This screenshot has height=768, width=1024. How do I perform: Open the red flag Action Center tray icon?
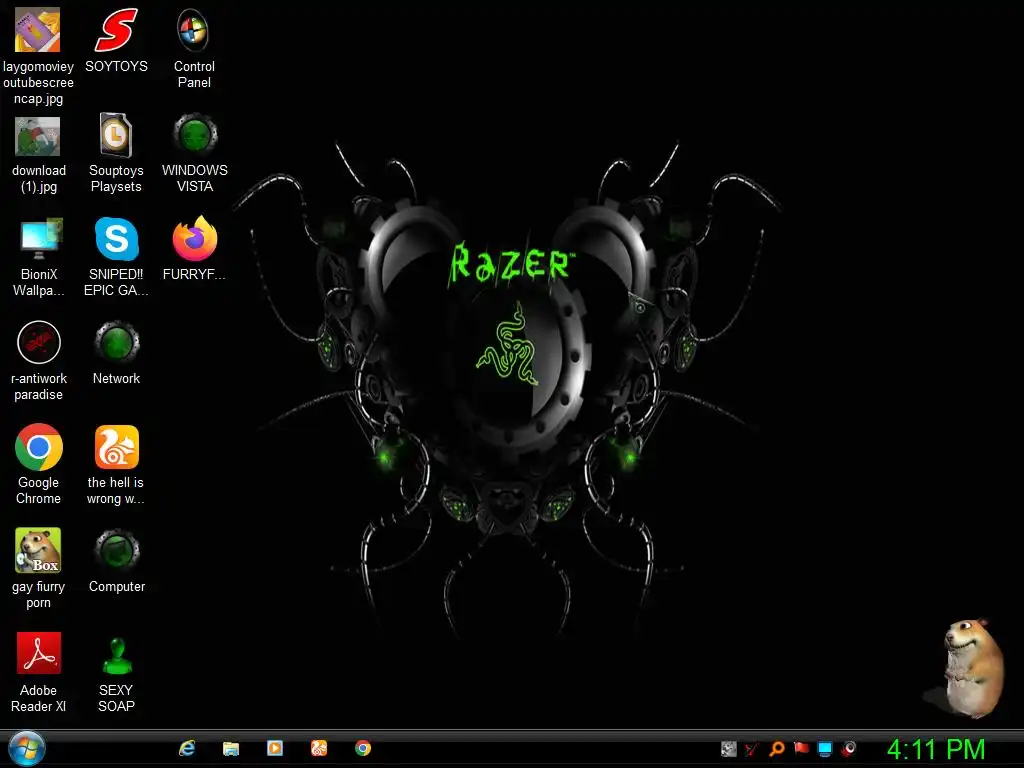pos(801,748)
